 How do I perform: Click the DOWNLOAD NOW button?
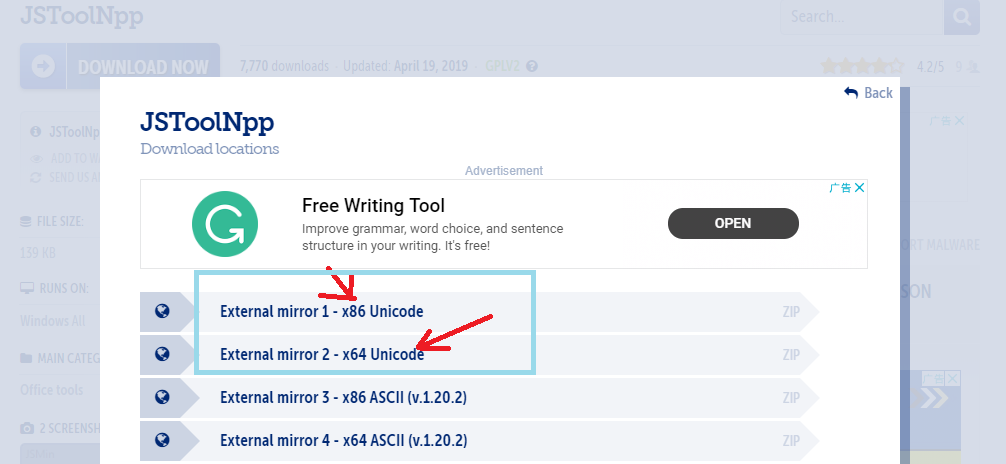[x=120, y=67]
